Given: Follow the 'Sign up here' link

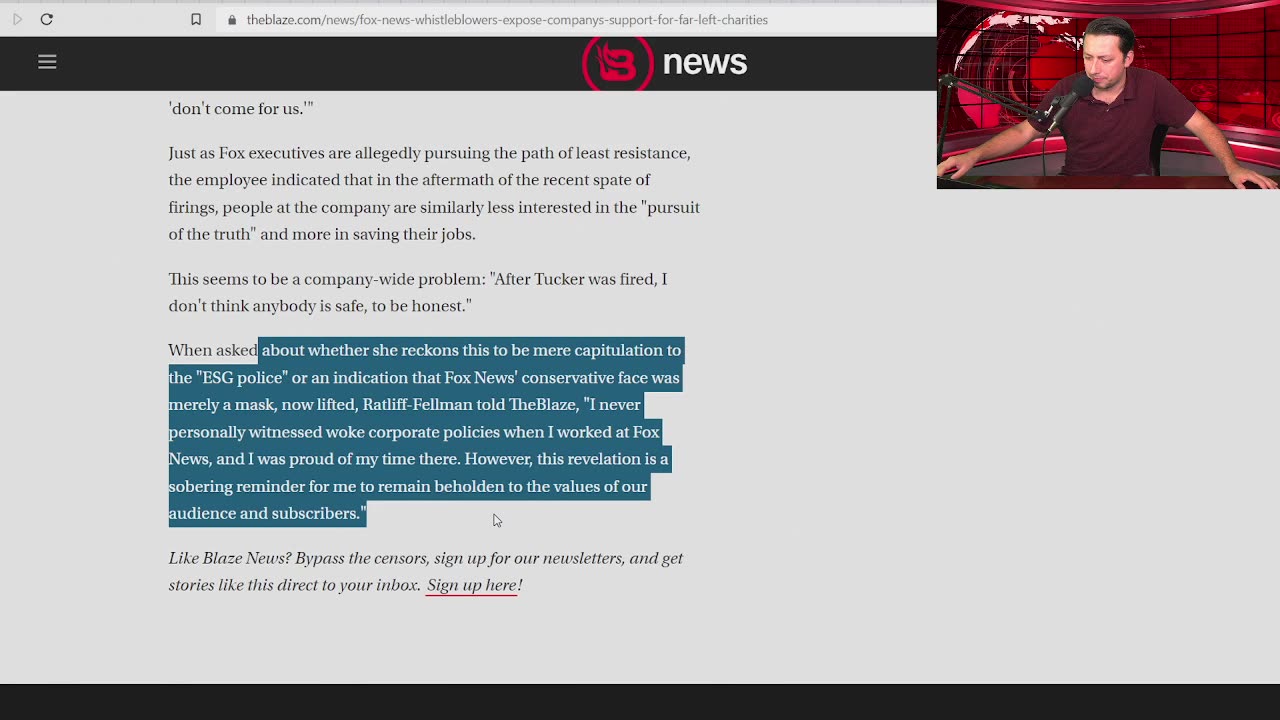Looking at the screenshot, I should [x=471, y=585].
